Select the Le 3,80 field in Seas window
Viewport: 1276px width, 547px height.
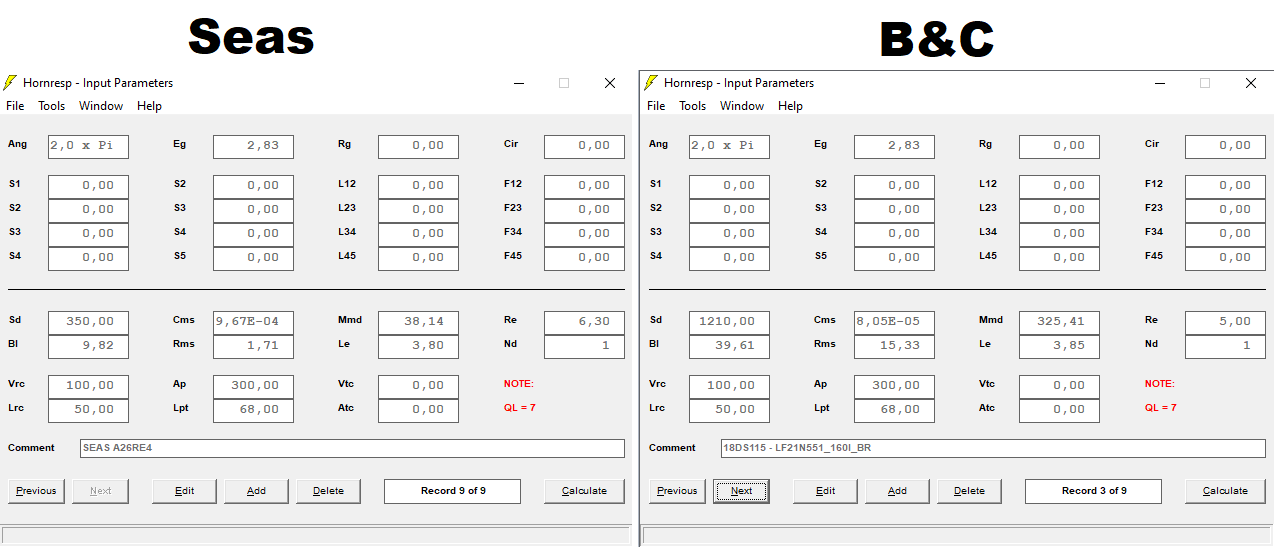point(418,346)
